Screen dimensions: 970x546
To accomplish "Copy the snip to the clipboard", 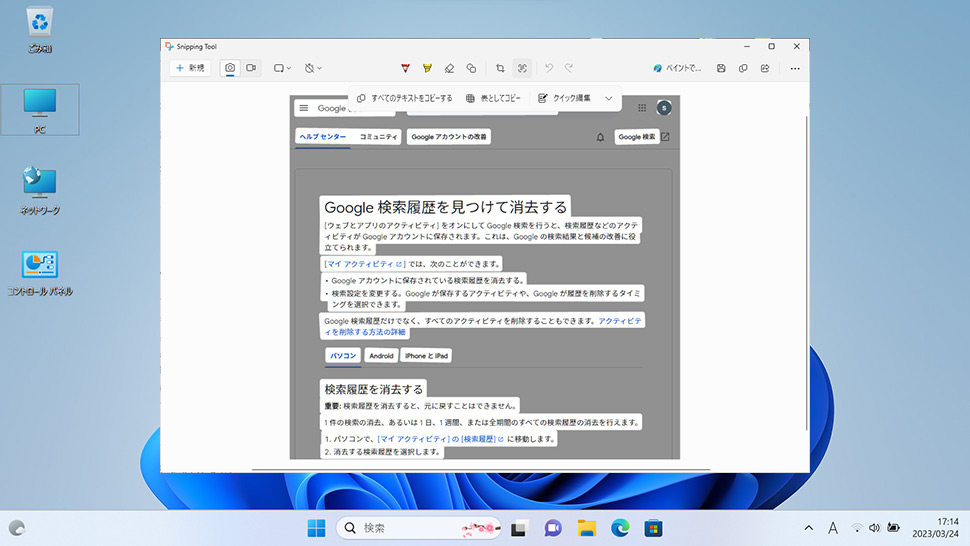I will pos(743,68).
